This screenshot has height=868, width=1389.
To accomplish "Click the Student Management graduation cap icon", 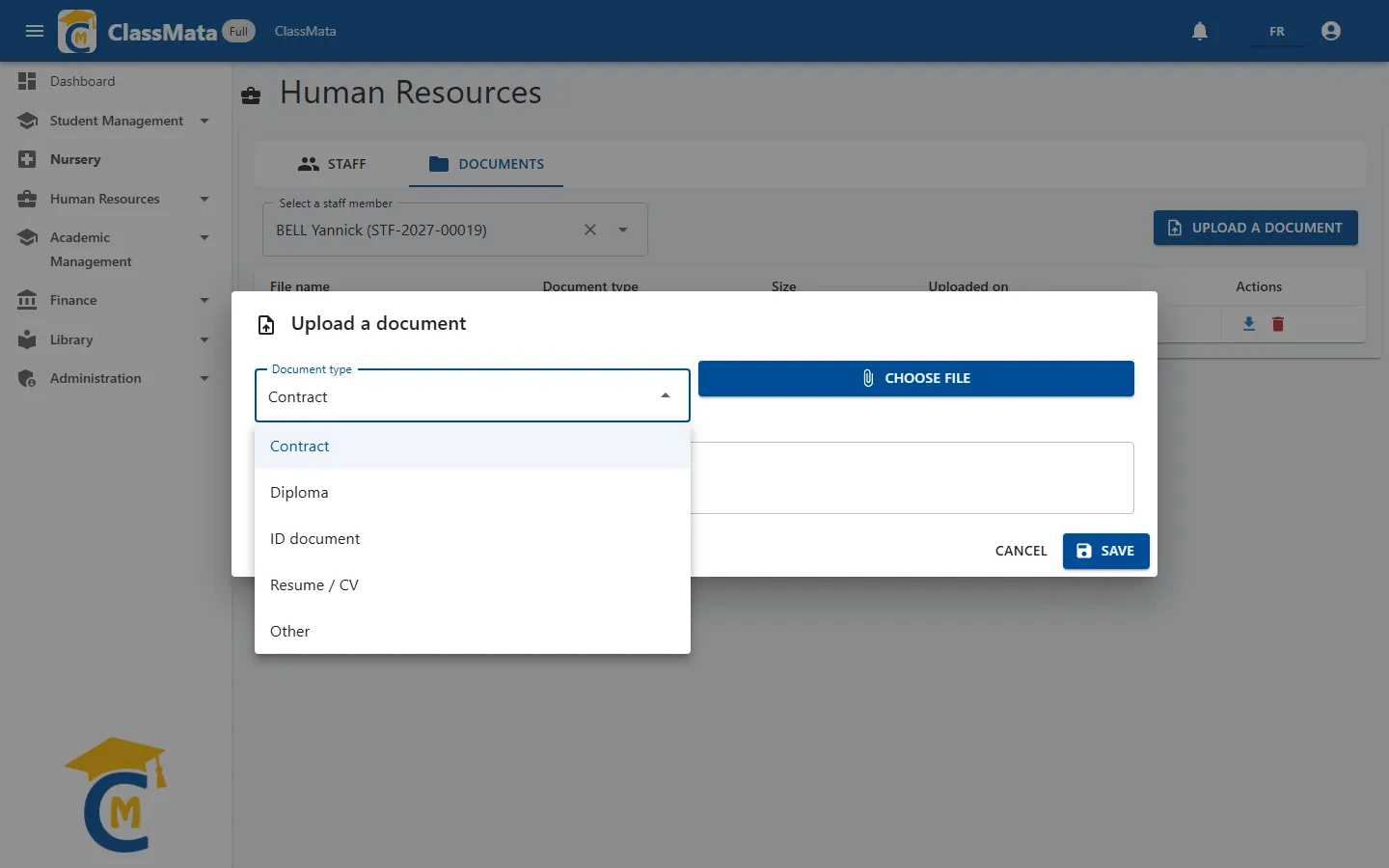I will point(27,121).
